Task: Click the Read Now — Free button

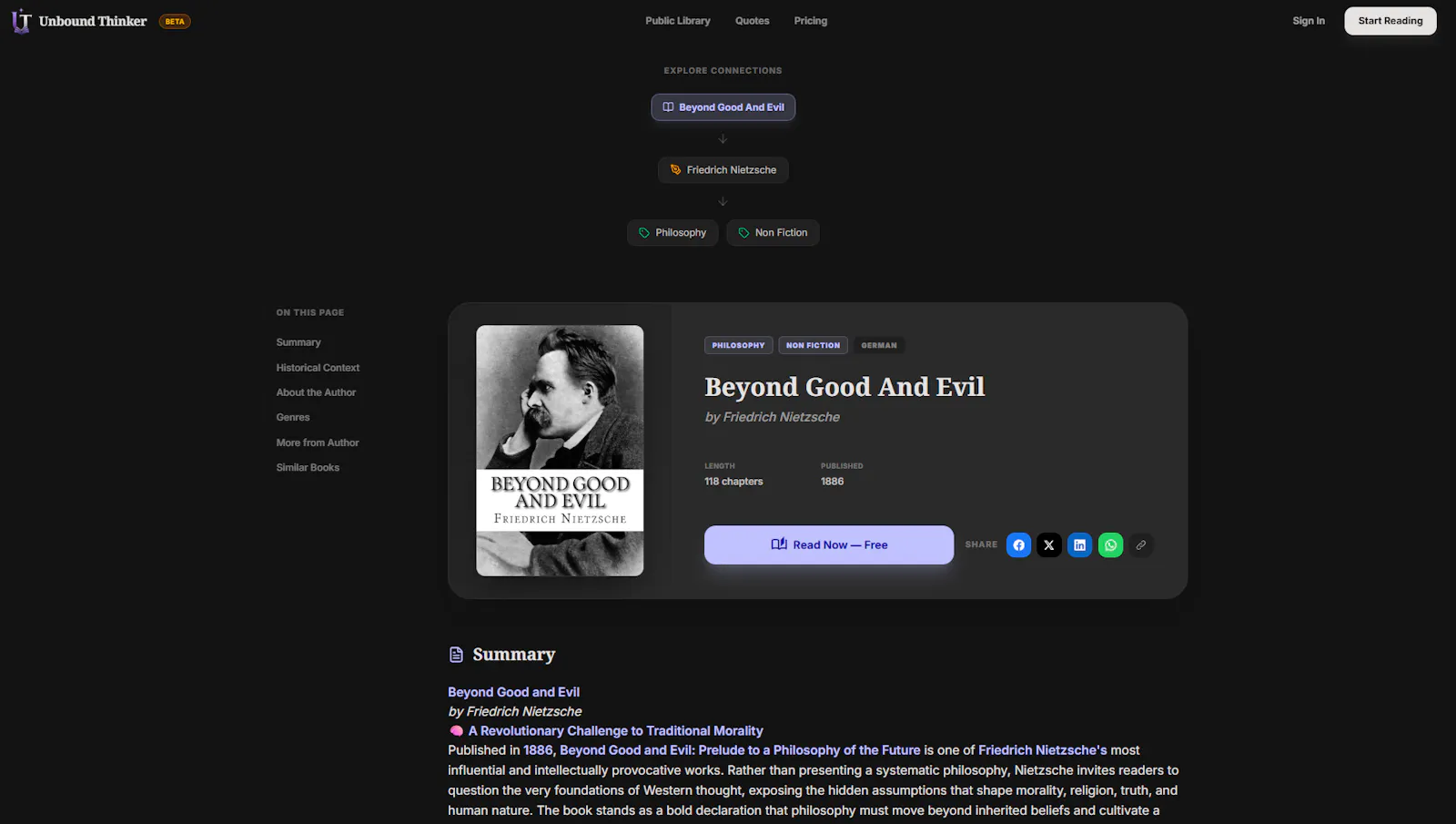Action: 829,544
